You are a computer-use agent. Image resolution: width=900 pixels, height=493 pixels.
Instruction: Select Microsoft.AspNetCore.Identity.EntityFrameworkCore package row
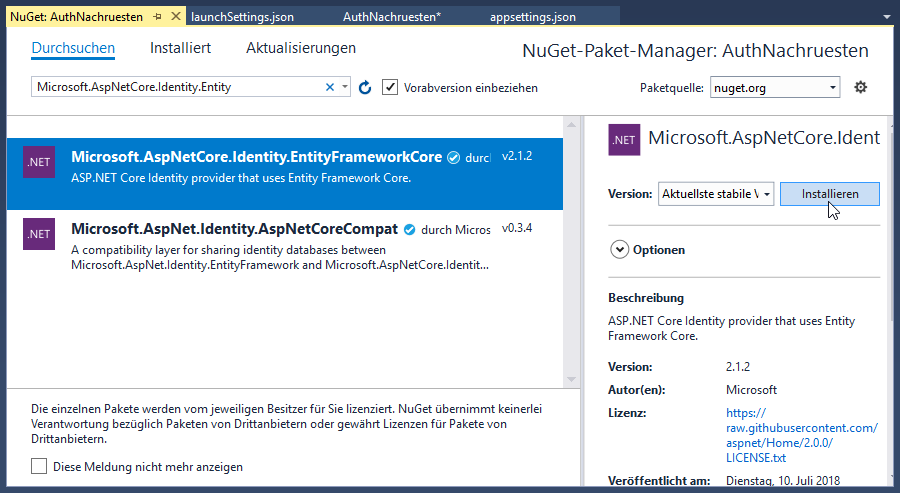pos(285,174)
